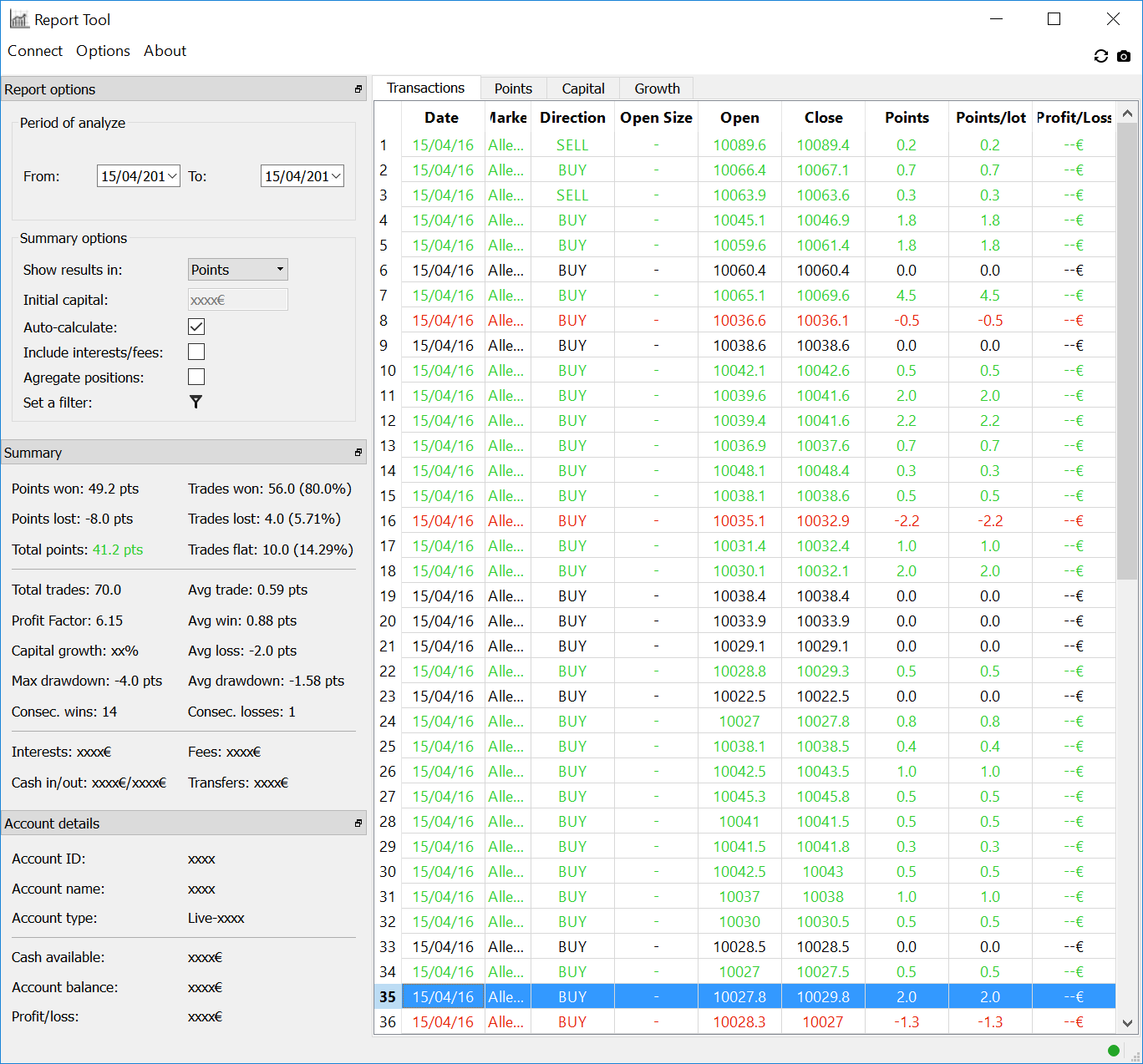Sort table by Points column header
The image size is (1143, 1064).
[907, 118]
